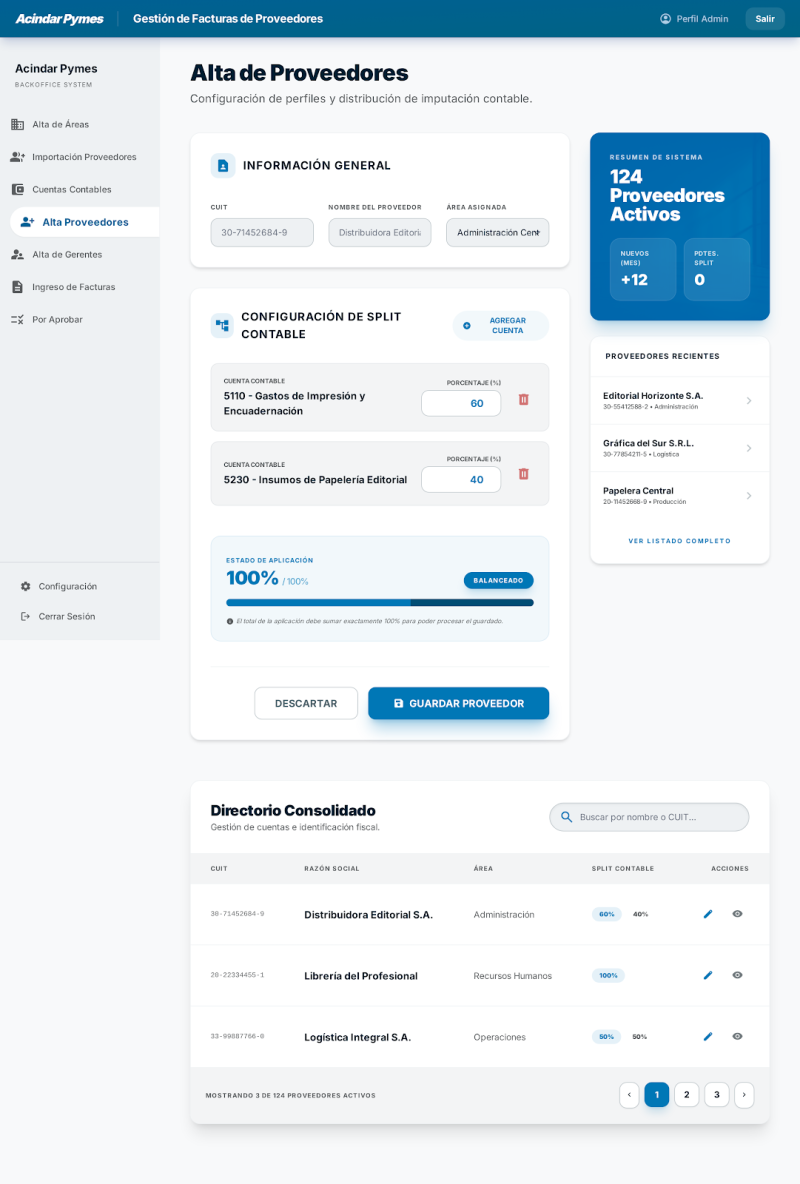The image size is (800, 1184).
Task: Toggle the eye icon for Logística Integral S.A.
Action: [x=737, y=1036]
